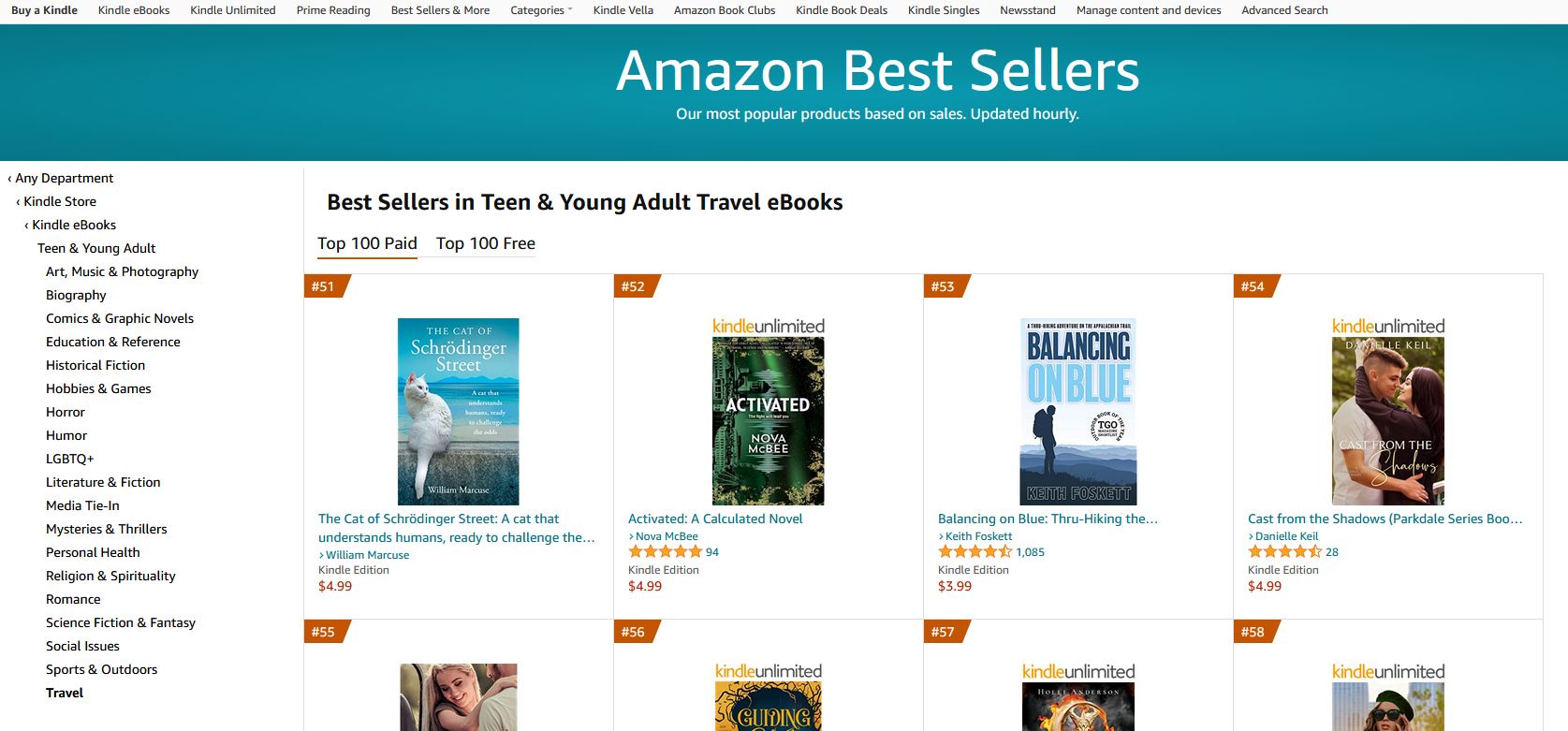1568x731 pixels.
Task: Open author Nova McBee link
Action: pos(667,536)
